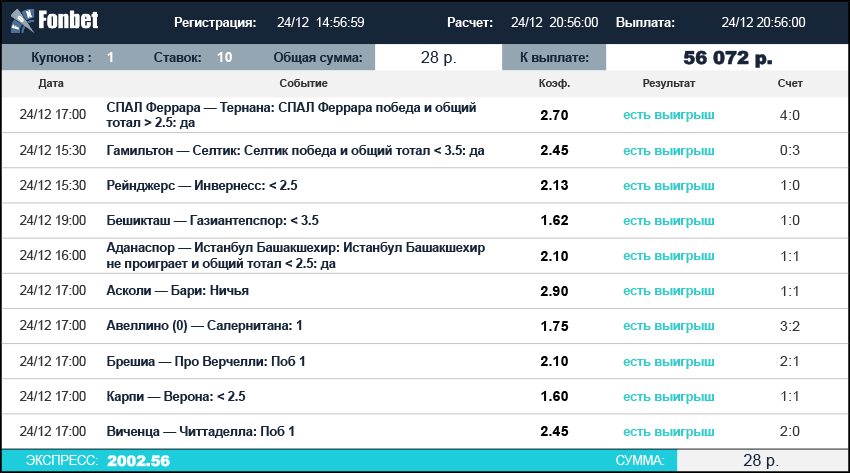Click the Коэф. column header
This screenshot has height=473, width=850.
(x=554, y=83)
